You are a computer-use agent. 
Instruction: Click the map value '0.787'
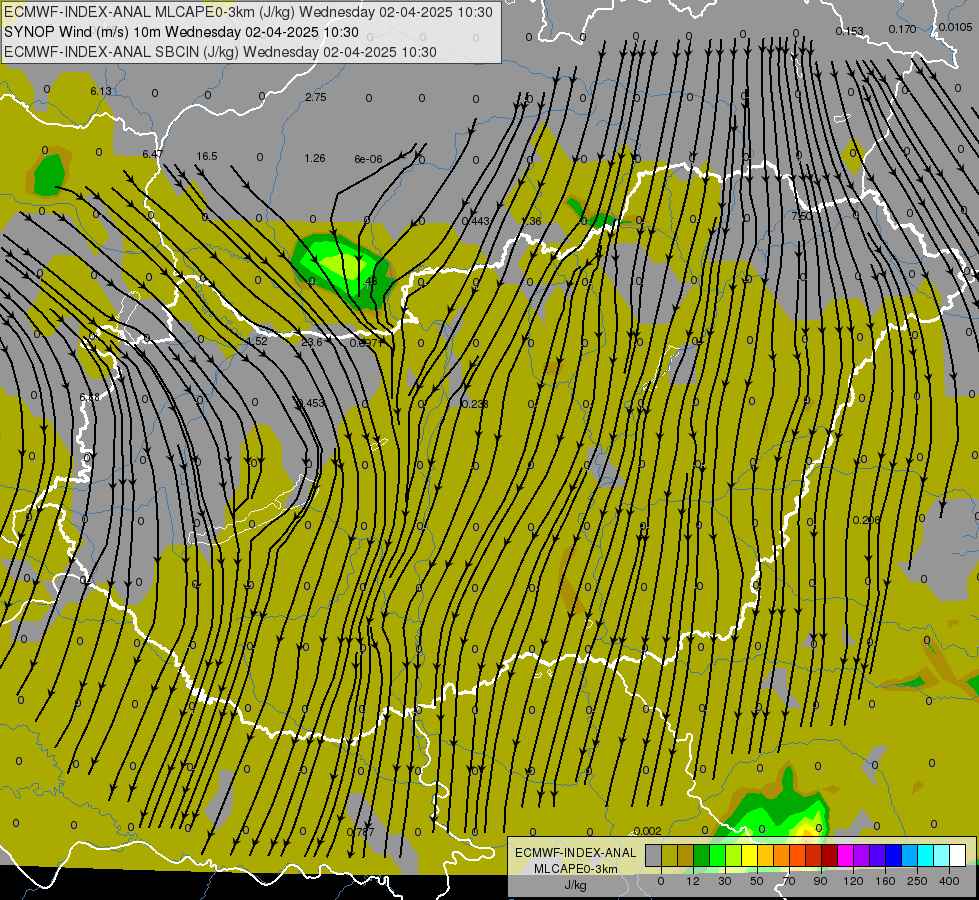[x=360, y=832]
